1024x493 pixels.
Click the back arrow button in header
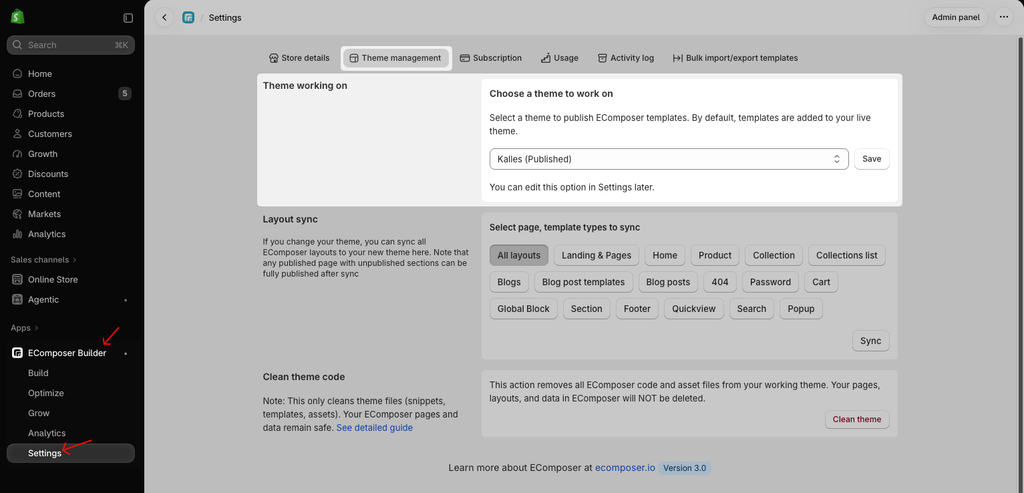pyautogui.click(x=164, y=18)
